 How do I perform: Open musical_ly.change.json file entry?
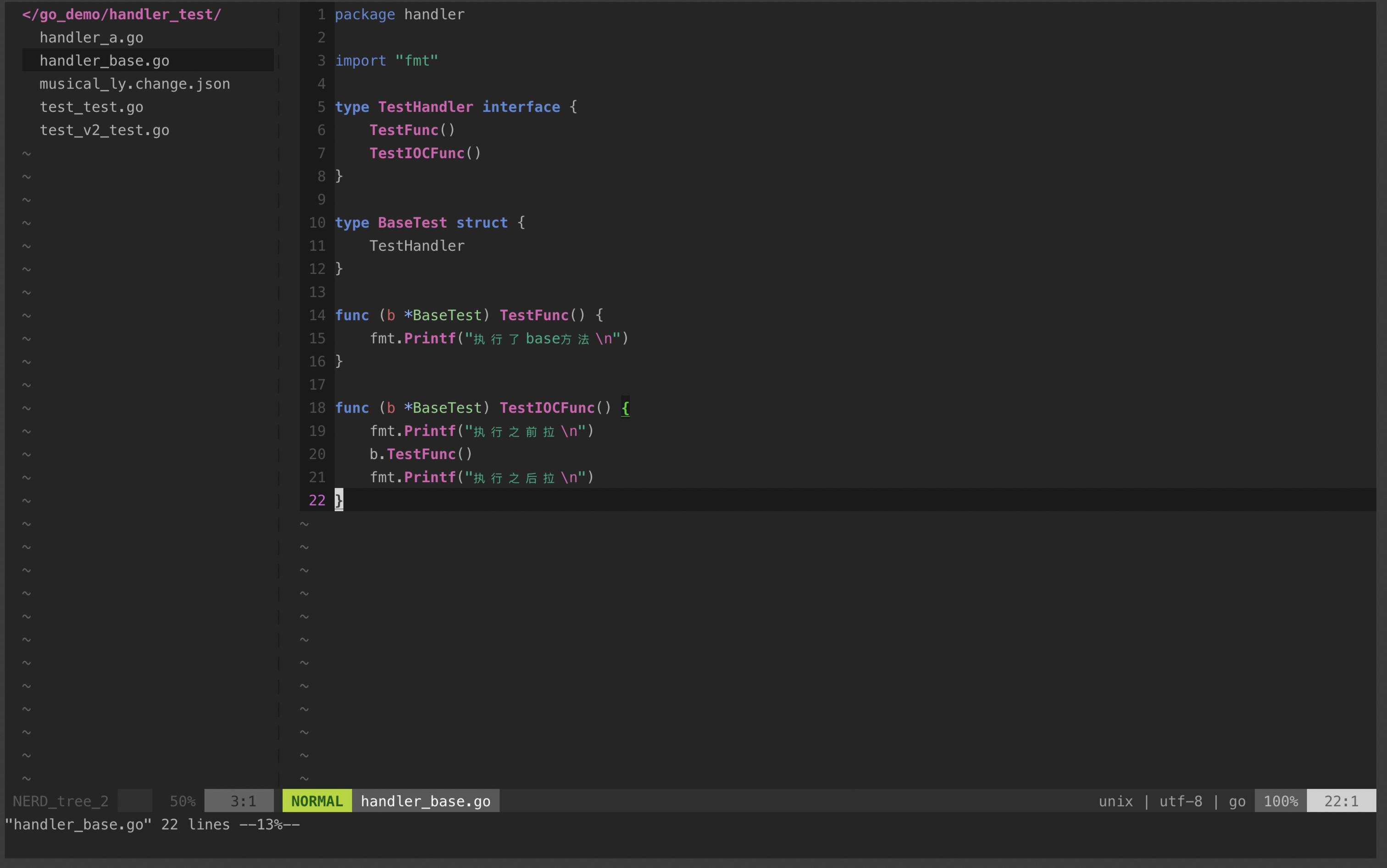(x=134, y=84)
